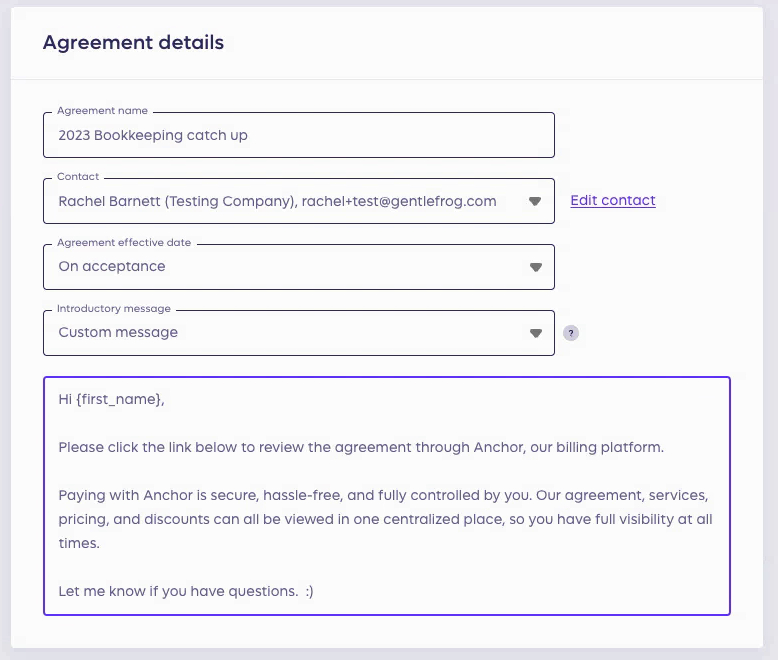
Task: Open the Agreement effective date dropdown arrow
Action: pos(535,267)
